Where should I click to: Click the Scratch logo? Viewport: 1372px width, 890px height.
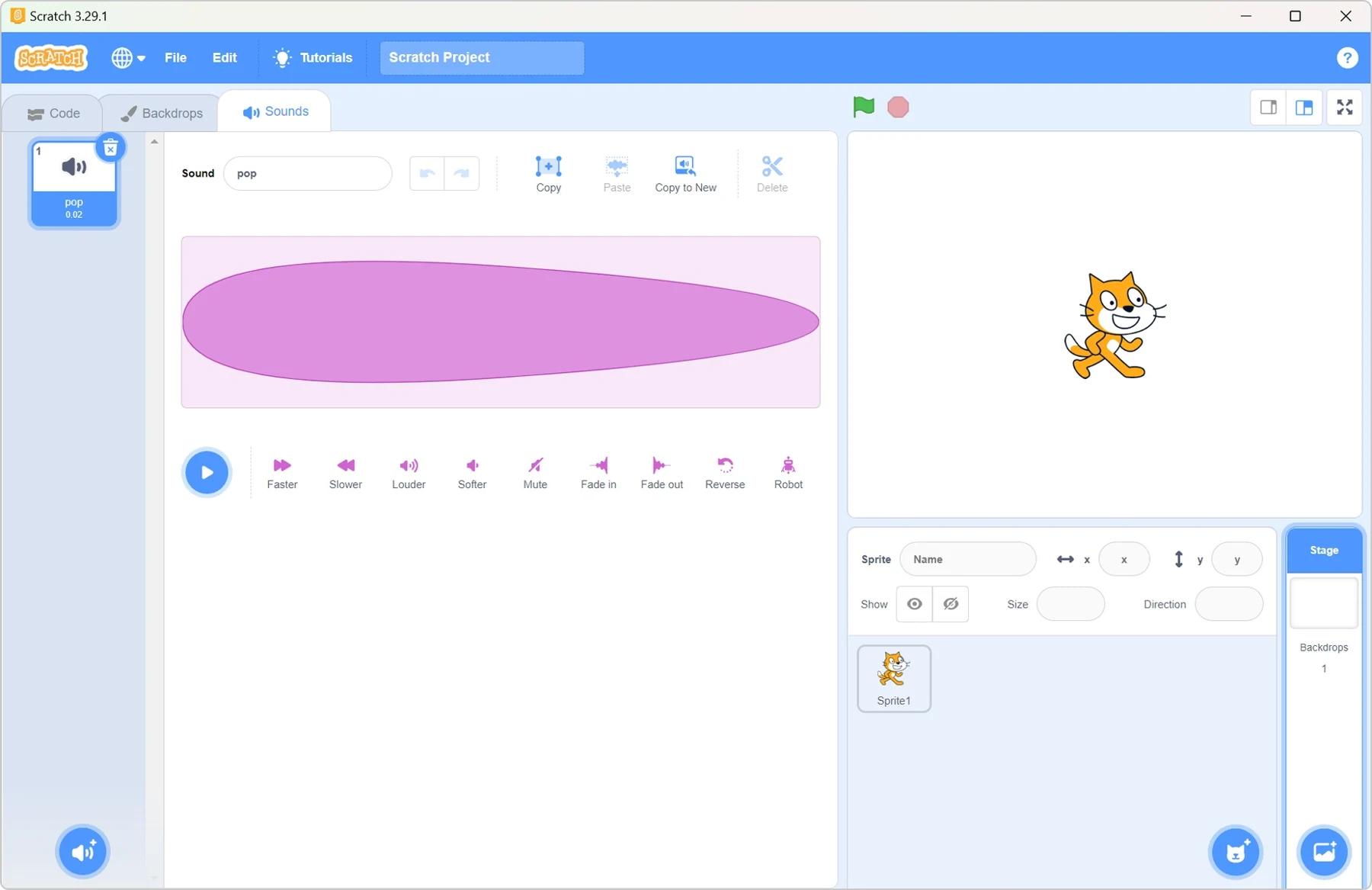click(52, 58)
